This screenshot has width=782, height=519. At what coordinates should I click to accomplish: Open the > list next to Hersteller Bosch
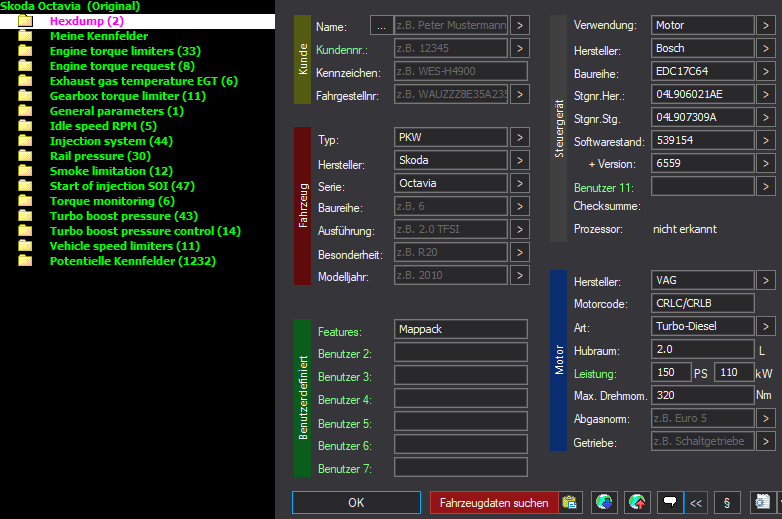point(766,48)
